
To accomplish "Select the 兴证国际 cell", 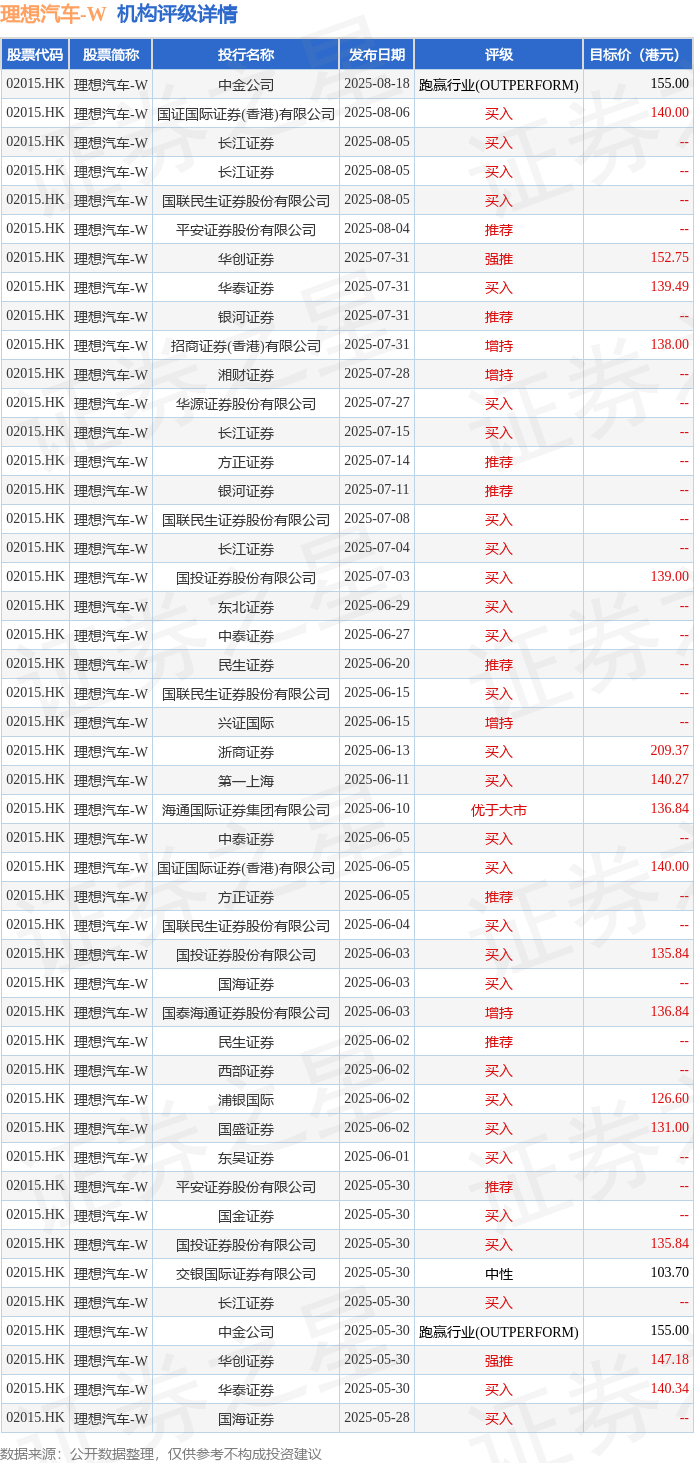I will [x=246, y=723].
